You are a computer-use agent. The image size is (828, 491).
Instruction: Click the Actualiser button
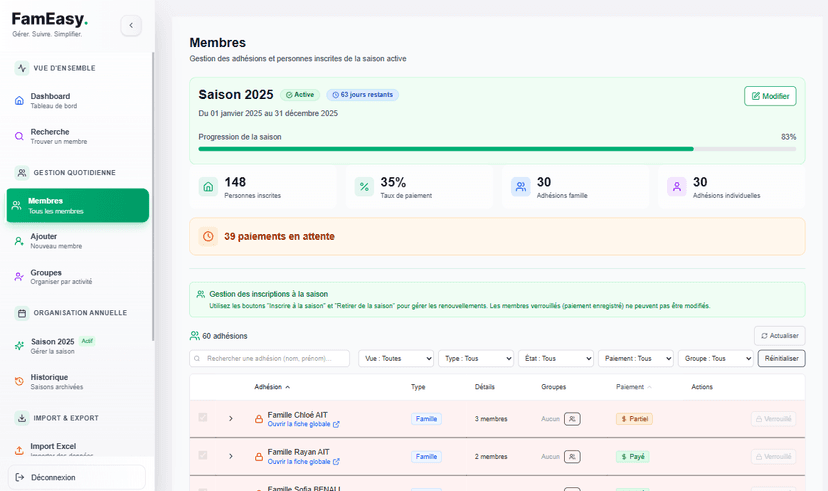pos(779,336)
